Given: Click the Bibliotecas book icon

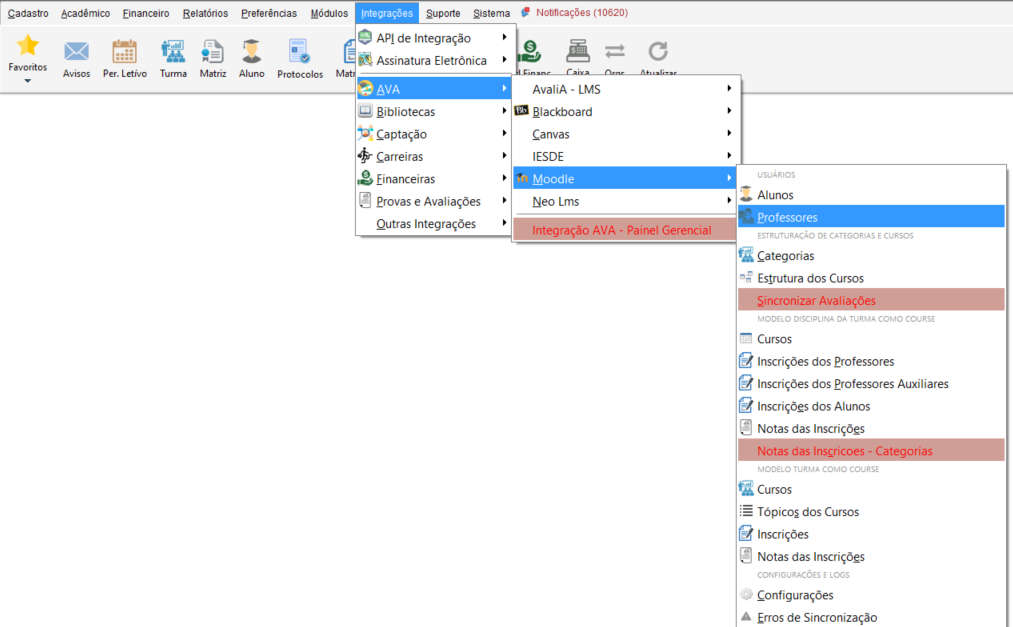Looking at the screenshot, I should pyautogui.click(x=365, y=111).
